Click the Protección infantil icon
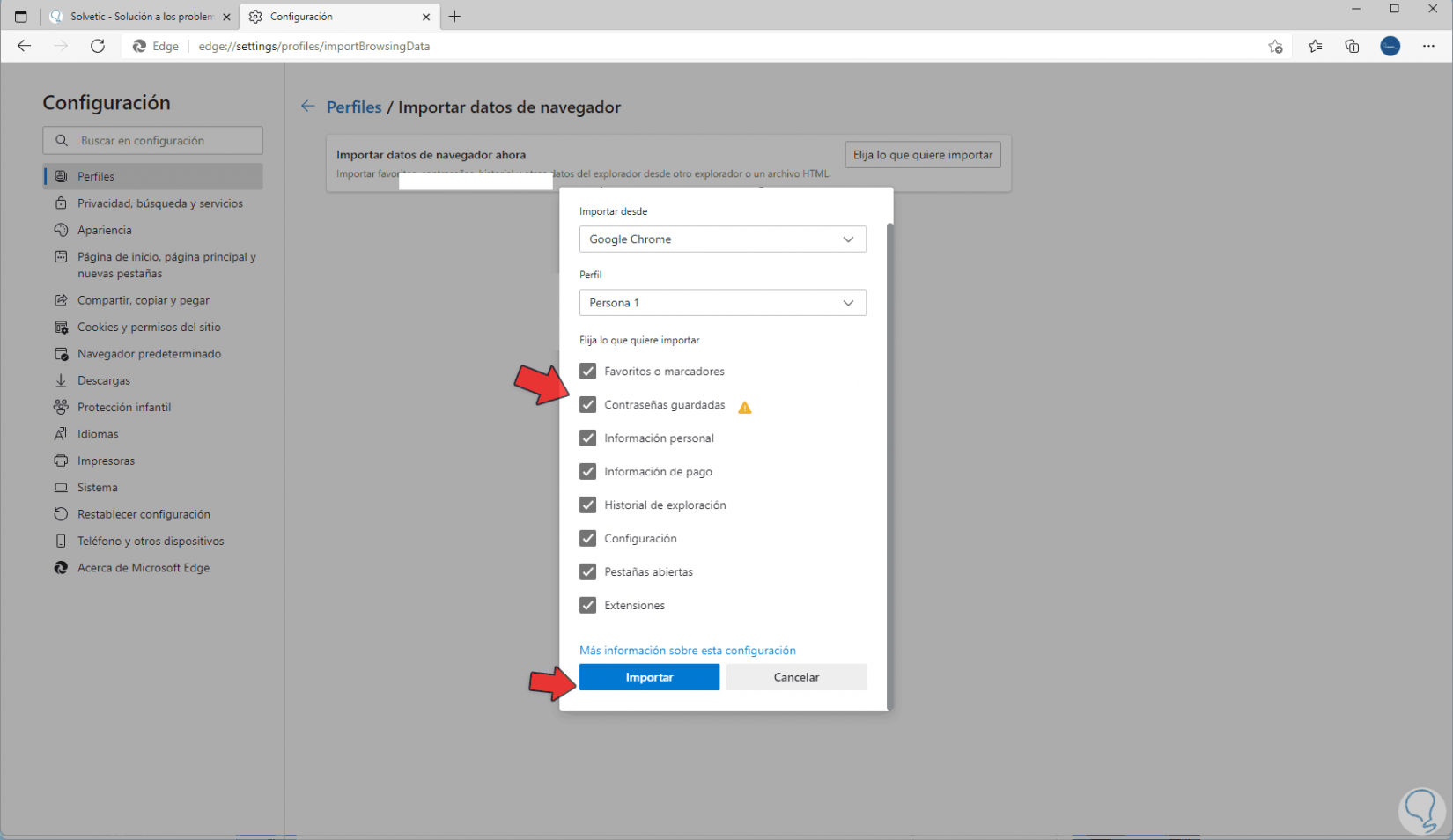 tap(61, 407)
